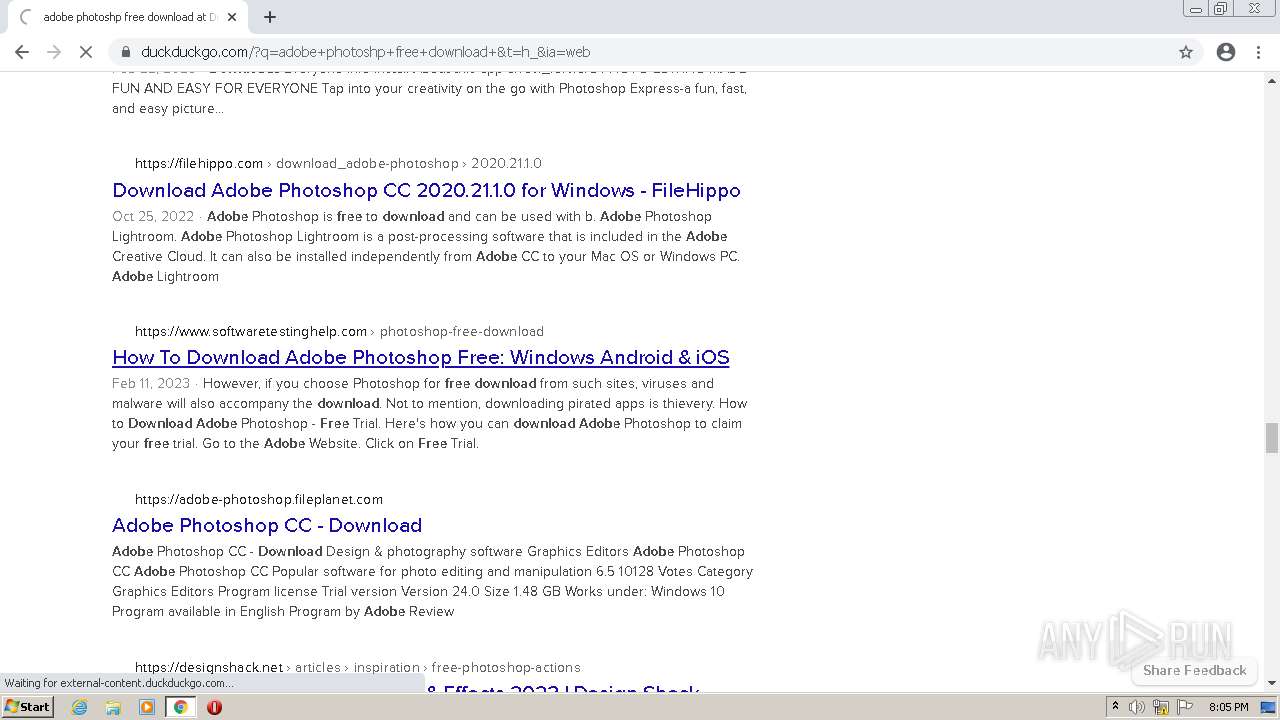Launch Internet Explorer from taskbar
The height and width of the screenshot is (720, 1280).
(x=80, y=707)
